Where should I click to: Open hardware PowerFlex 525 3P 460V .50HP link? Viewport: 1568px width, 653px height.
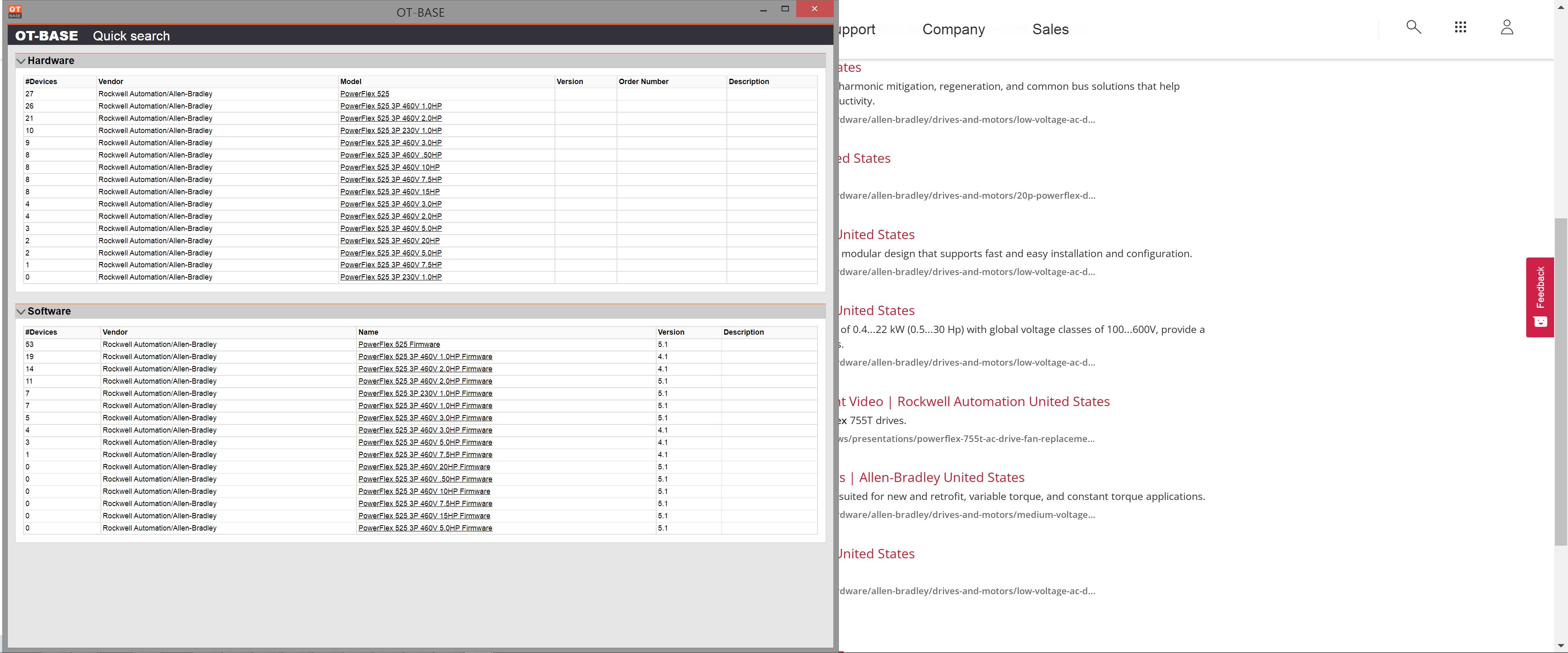pos(391,155)
